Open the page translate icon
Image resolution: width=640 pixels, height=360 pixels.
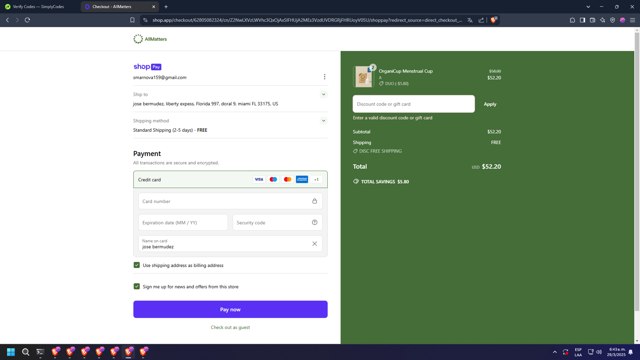tap(470, 20)
